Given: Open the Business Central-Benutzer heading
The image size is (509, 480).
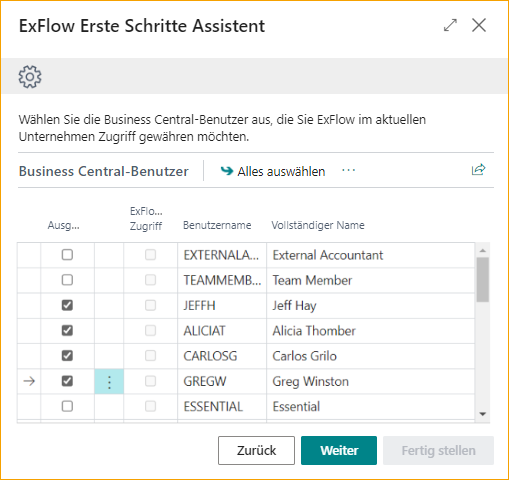Looking at the screenshot, I should (104, 171).
